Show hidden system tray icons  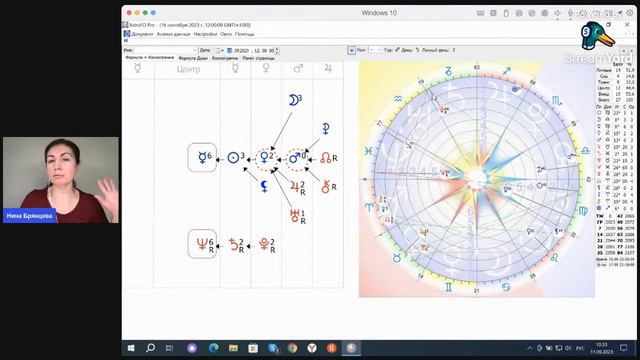529,348
